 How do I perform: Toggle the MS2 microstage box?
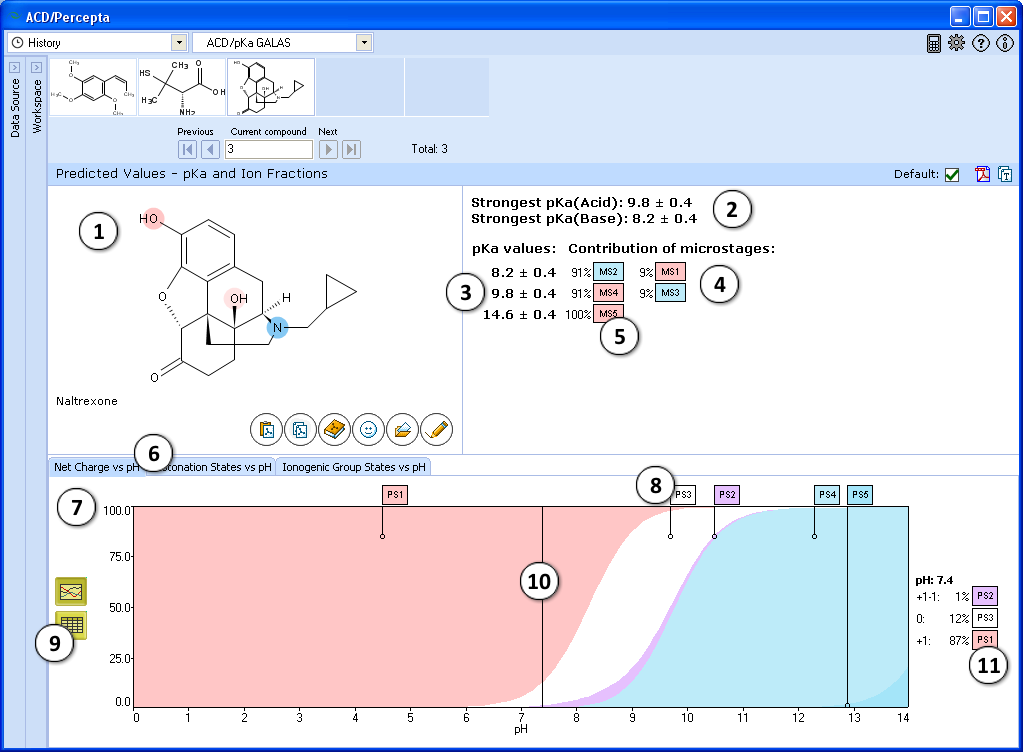[608, 271]
